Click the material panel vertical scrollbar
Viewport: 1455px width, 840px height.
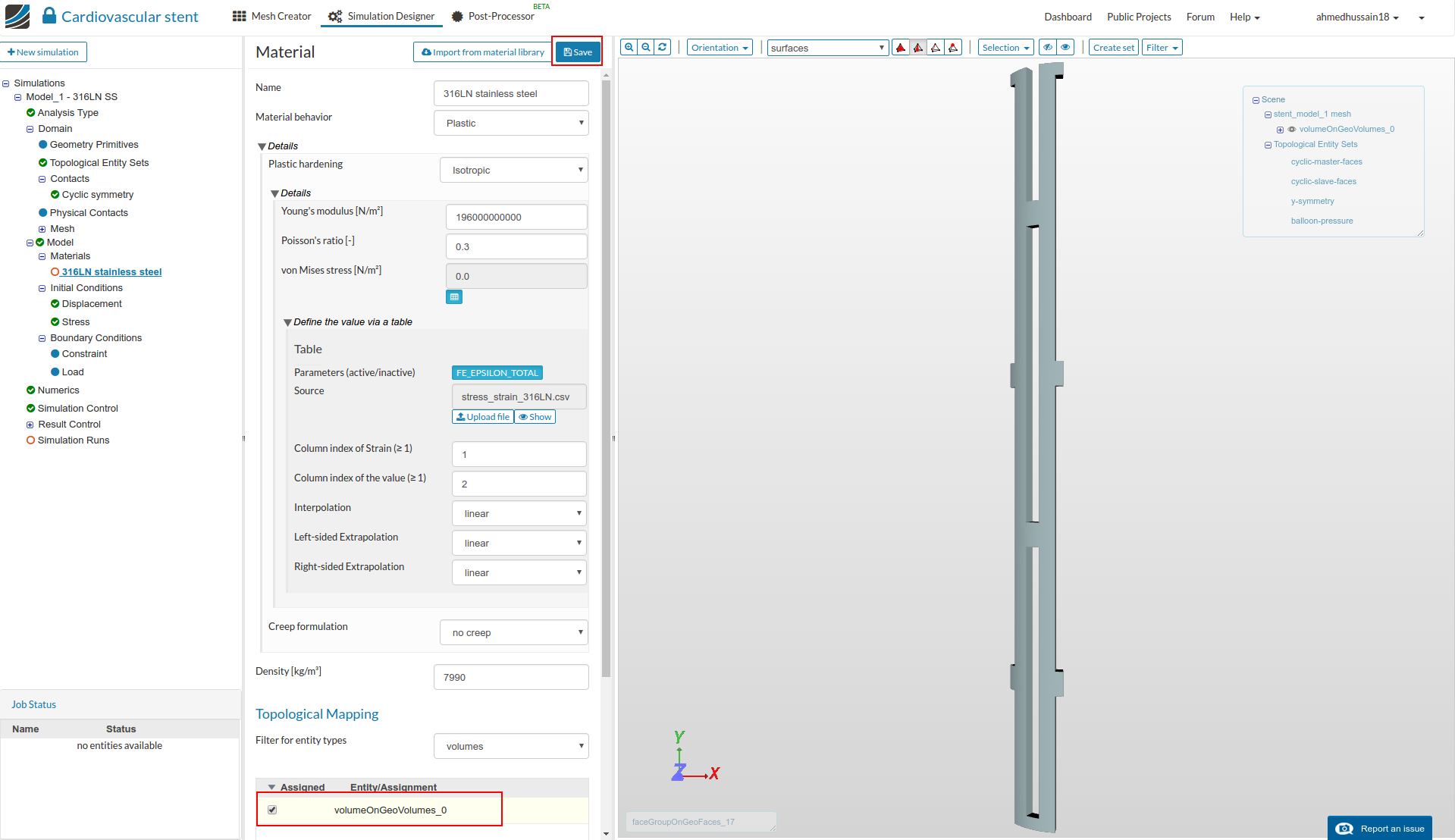(x=606, y=379)
